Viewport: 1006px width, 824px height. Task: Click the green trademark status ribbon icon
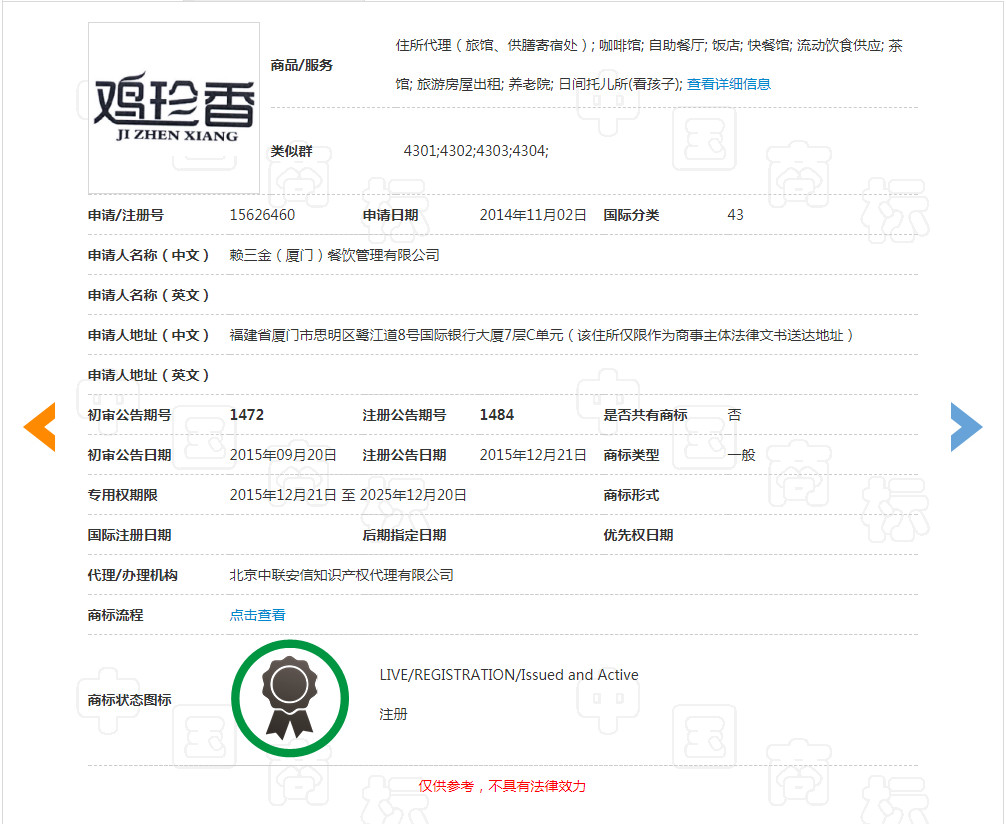click(290, 697)
